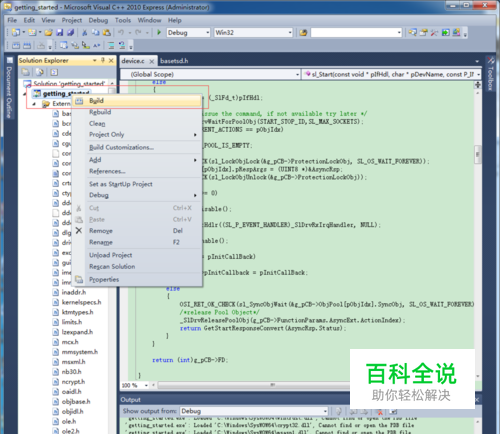Open the Toolbox side tab

coord(490,74)
